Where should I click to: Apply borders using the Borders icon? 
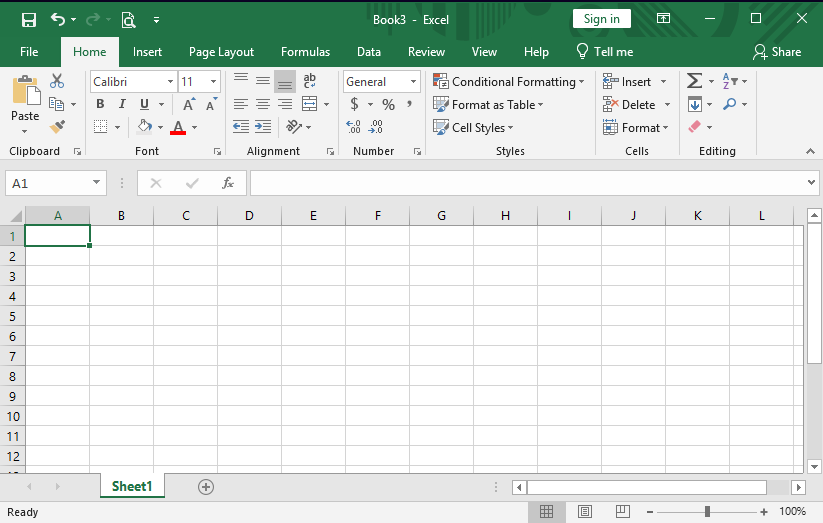coord(100,127)
